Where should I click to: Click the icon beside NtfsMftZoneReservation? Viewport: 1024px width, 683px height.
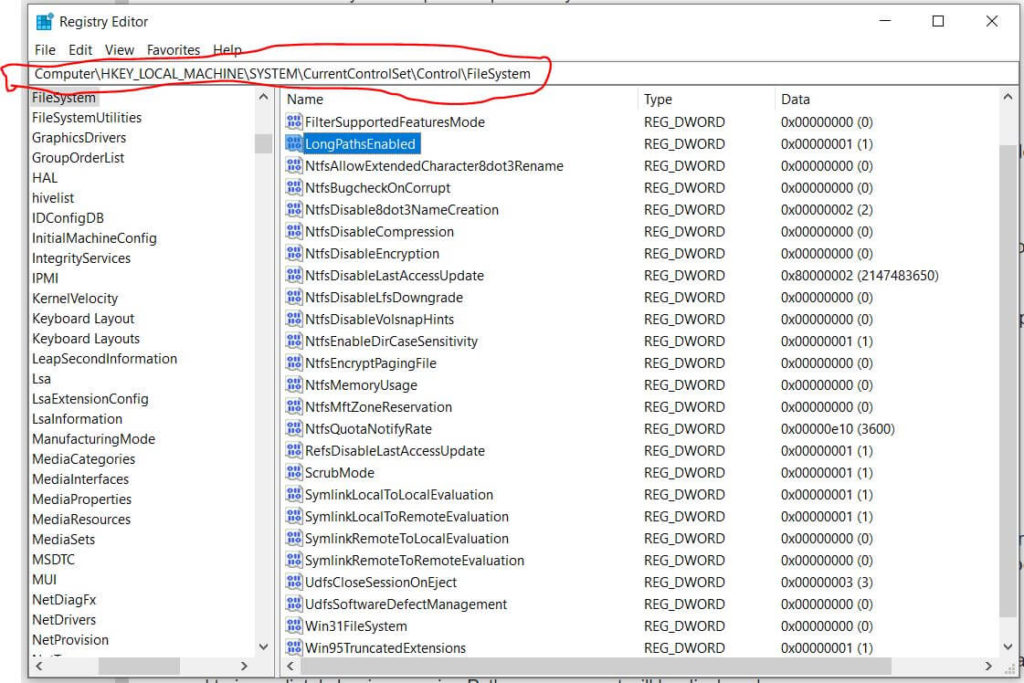pyautogui.click(x=294, y=406)
